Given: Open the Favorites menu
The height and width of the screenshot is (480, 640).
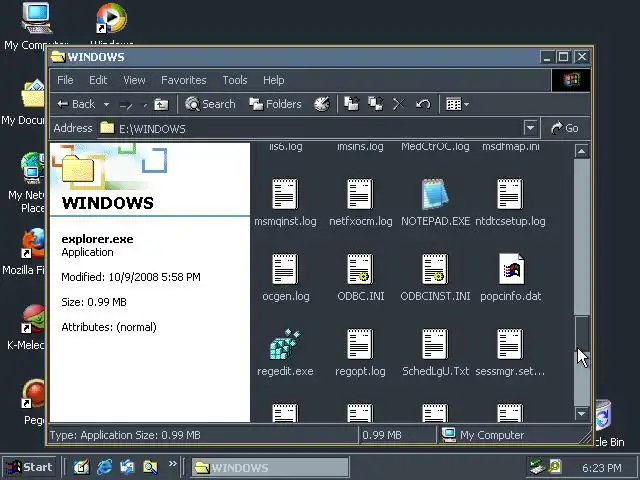Looking at the screenshot, I should [184, 80].
